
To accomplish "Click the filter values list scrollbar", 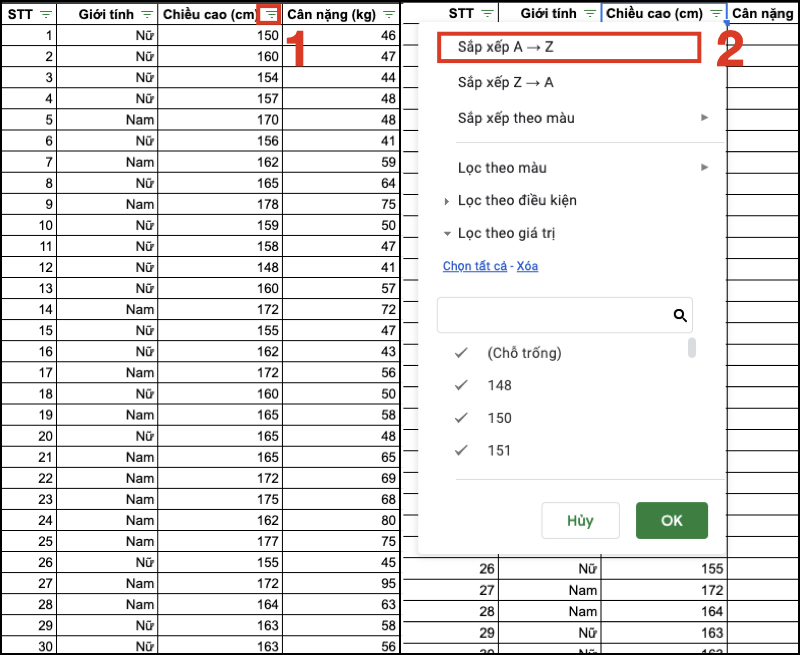I will pyautogui.click(x=692, y=348).
